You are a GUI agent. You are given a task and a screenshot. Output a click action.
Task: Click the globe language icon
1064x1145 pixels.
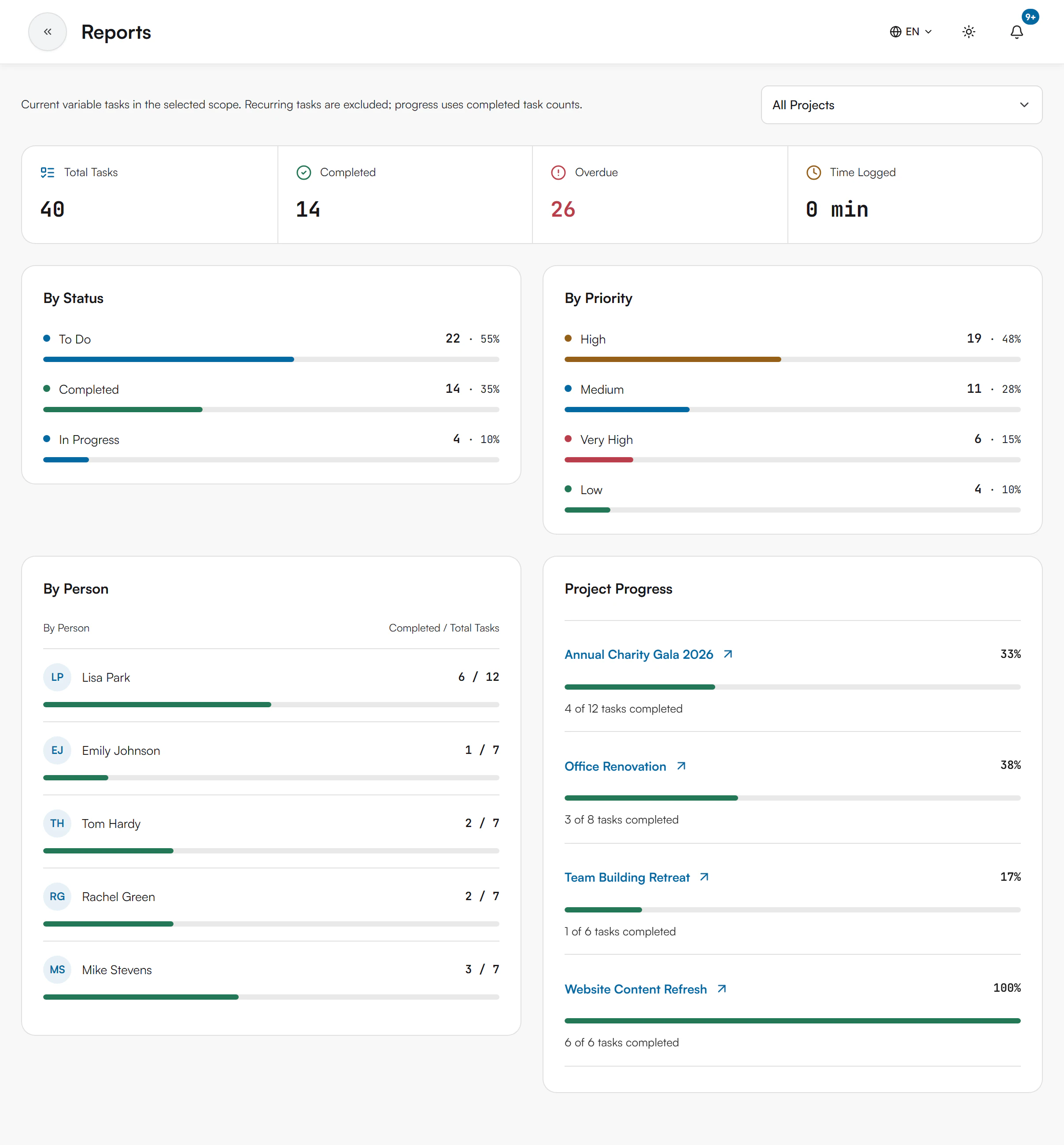[x=895, y=32]
